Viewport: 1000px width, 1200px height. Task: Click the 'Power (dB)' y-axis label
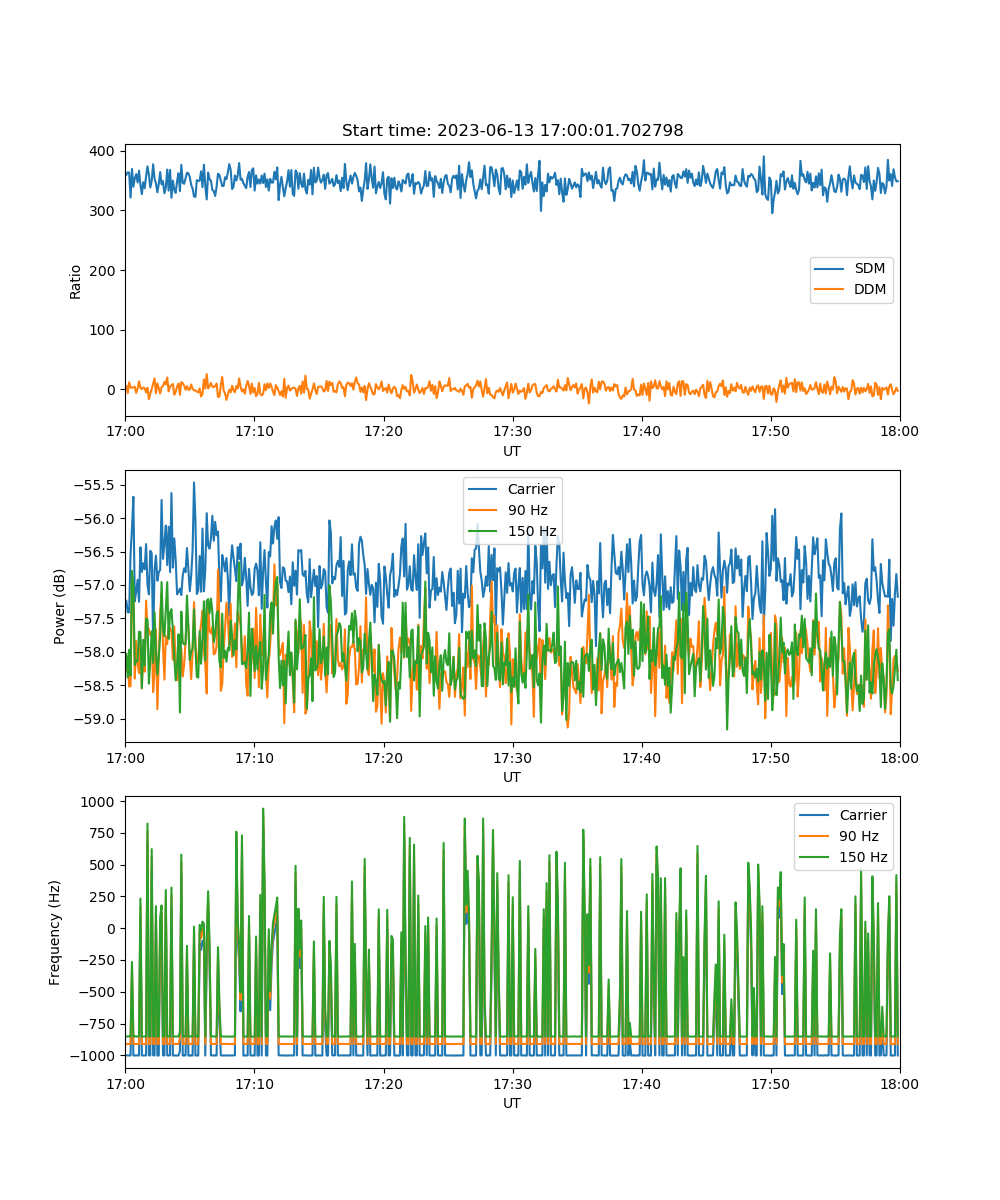[60, 606]
